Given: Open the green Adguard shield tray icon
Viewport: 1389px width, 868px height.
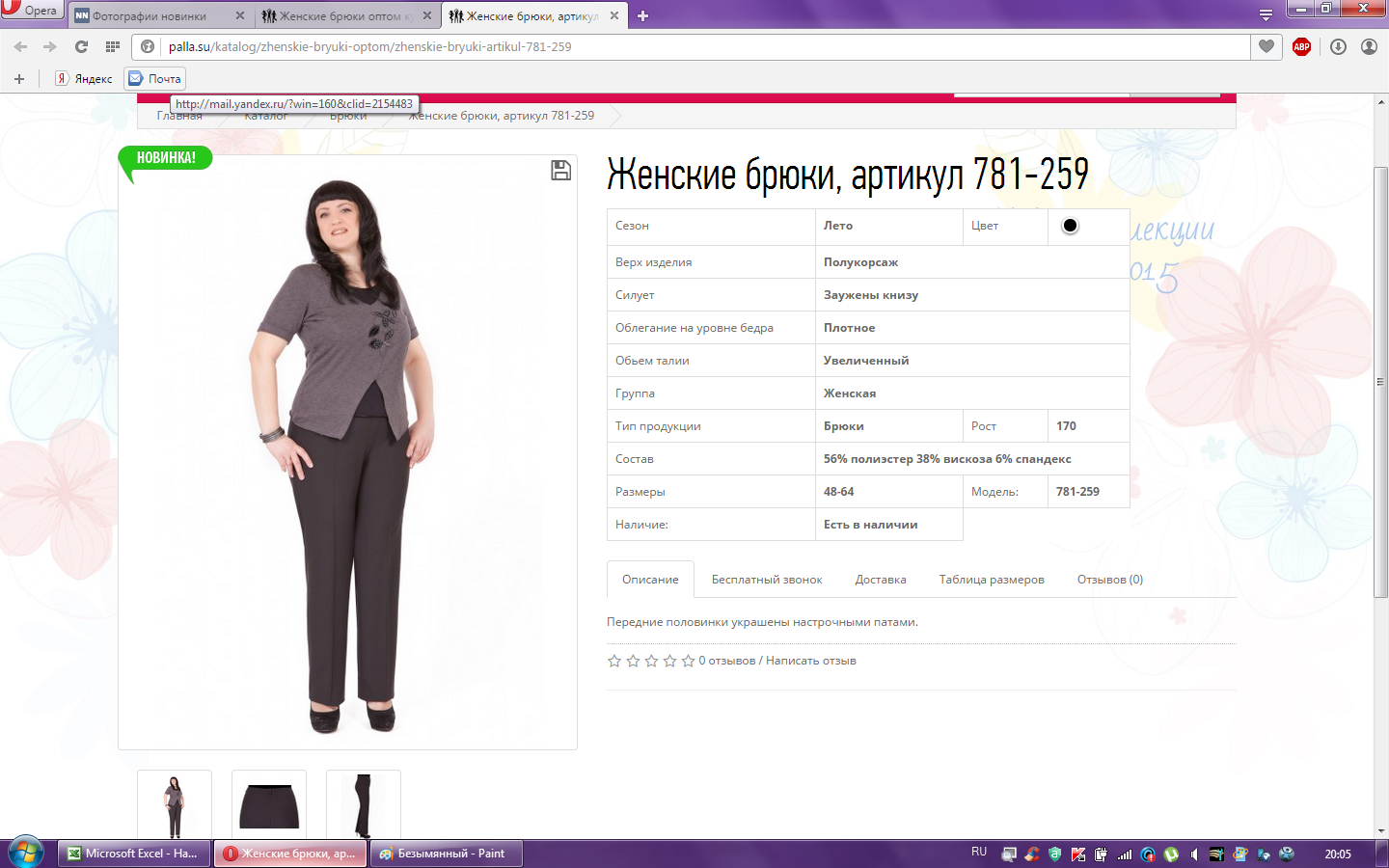Looking at the screenshot, I should pos(1055,854).
